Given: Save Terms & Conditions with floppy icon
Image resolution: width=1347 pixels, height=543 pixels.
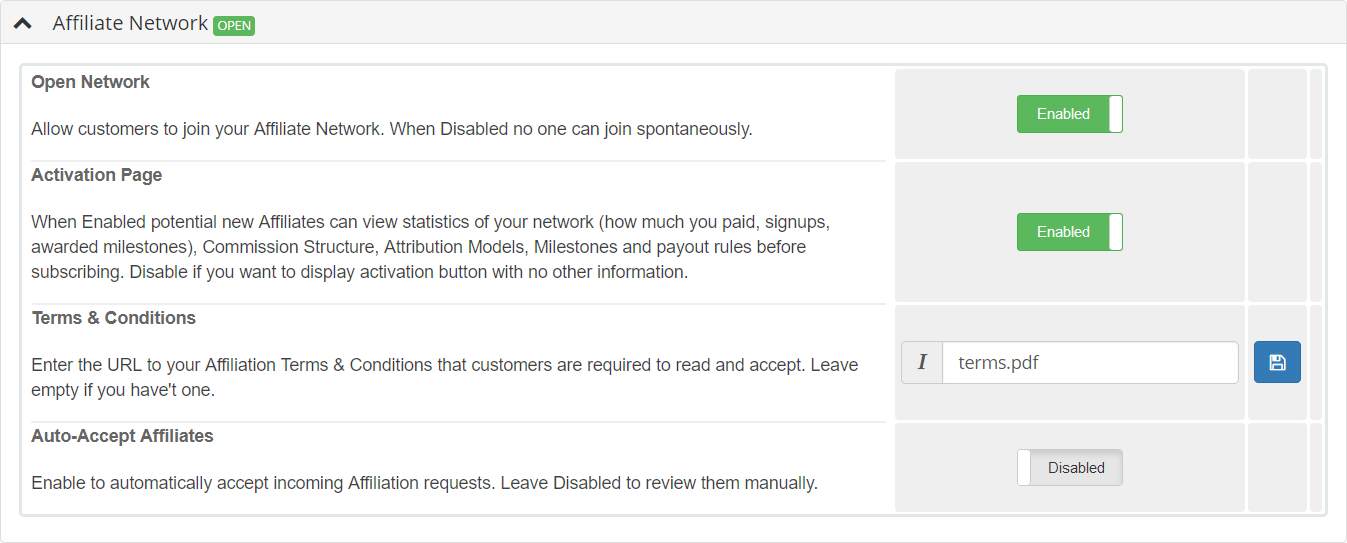Looking at the screenshot, I should click(1277, 362).
